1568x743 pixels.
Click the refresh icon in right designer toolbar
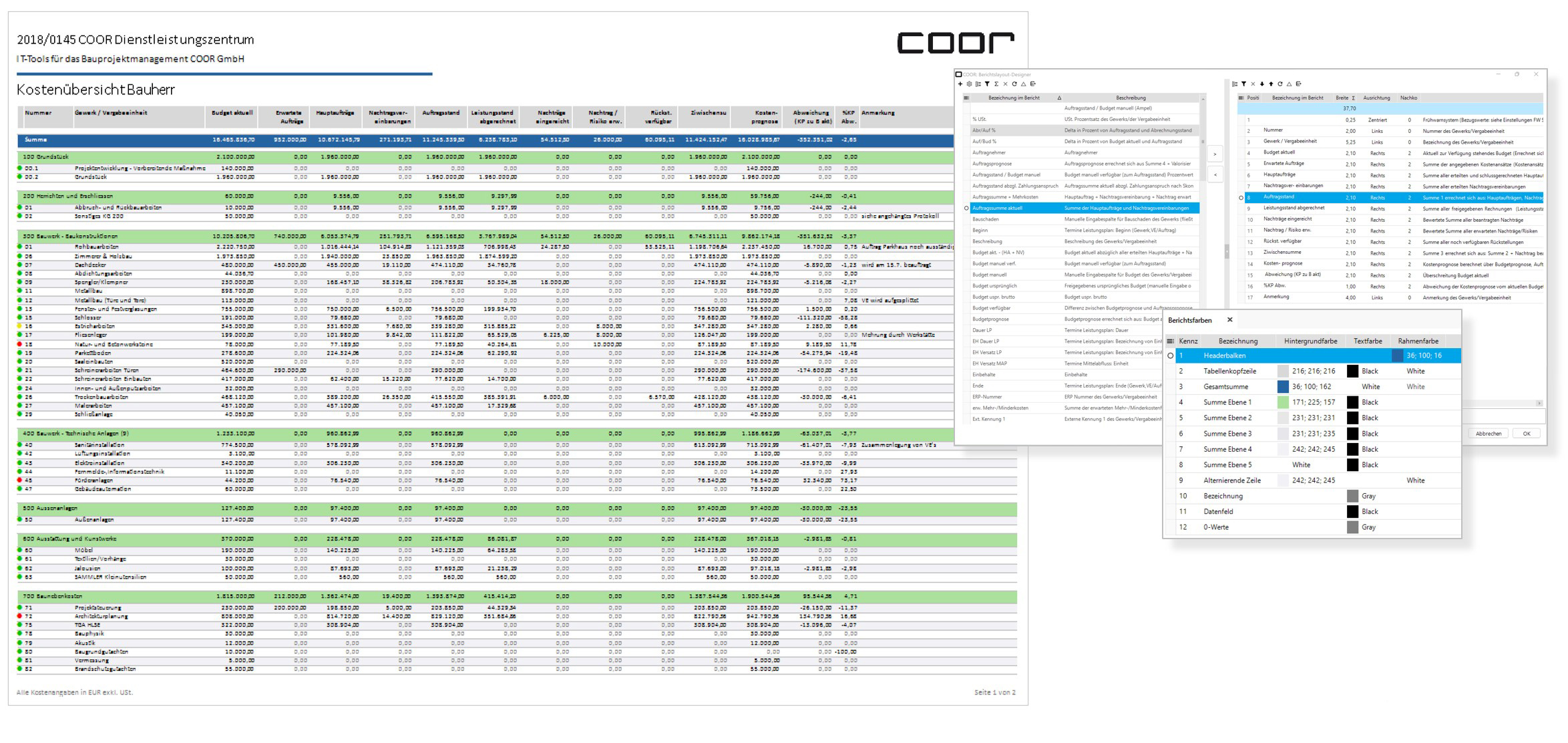1280,84
